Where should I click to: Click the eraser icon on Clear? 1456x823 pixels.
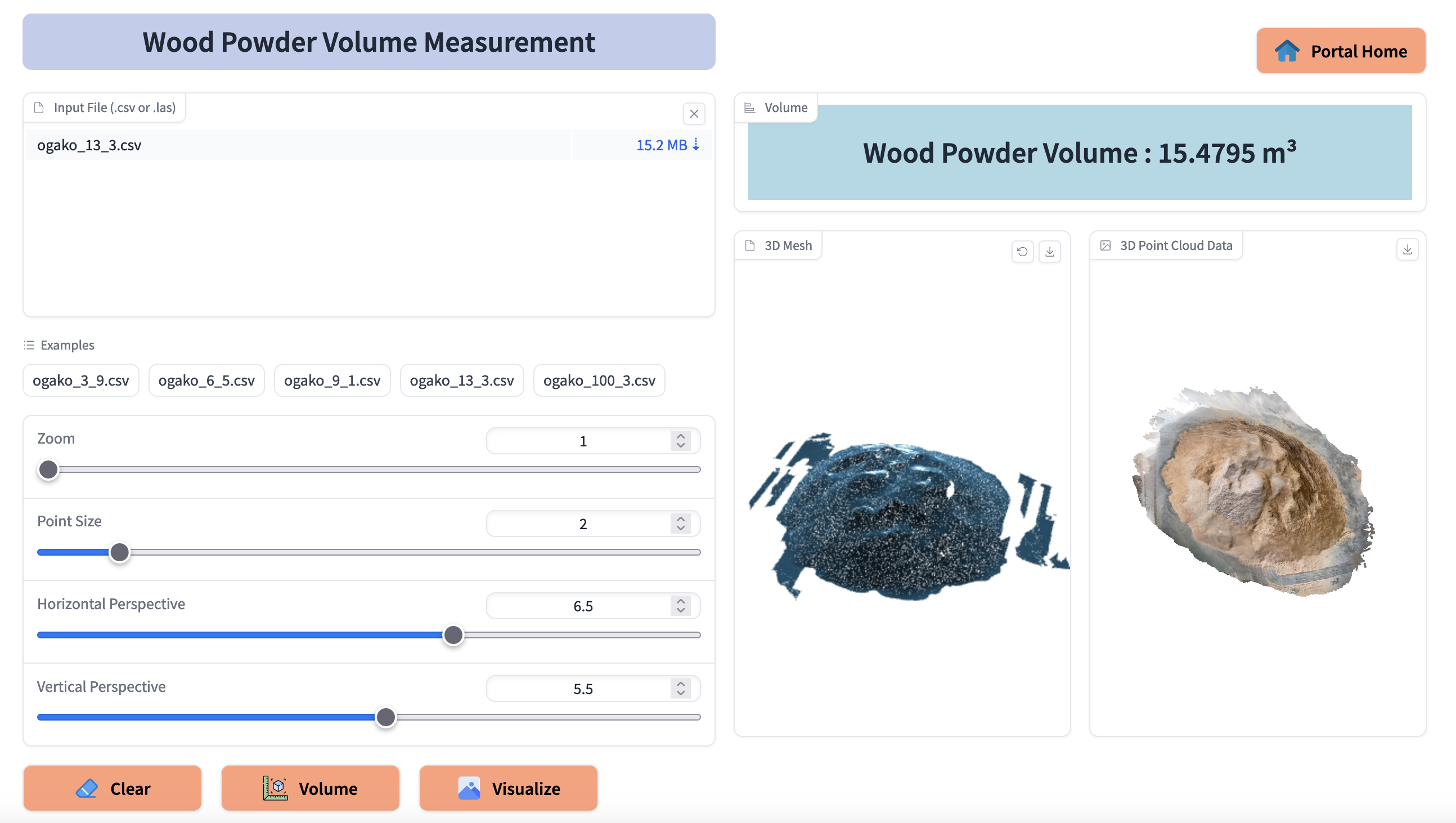[x=87, y=788]
